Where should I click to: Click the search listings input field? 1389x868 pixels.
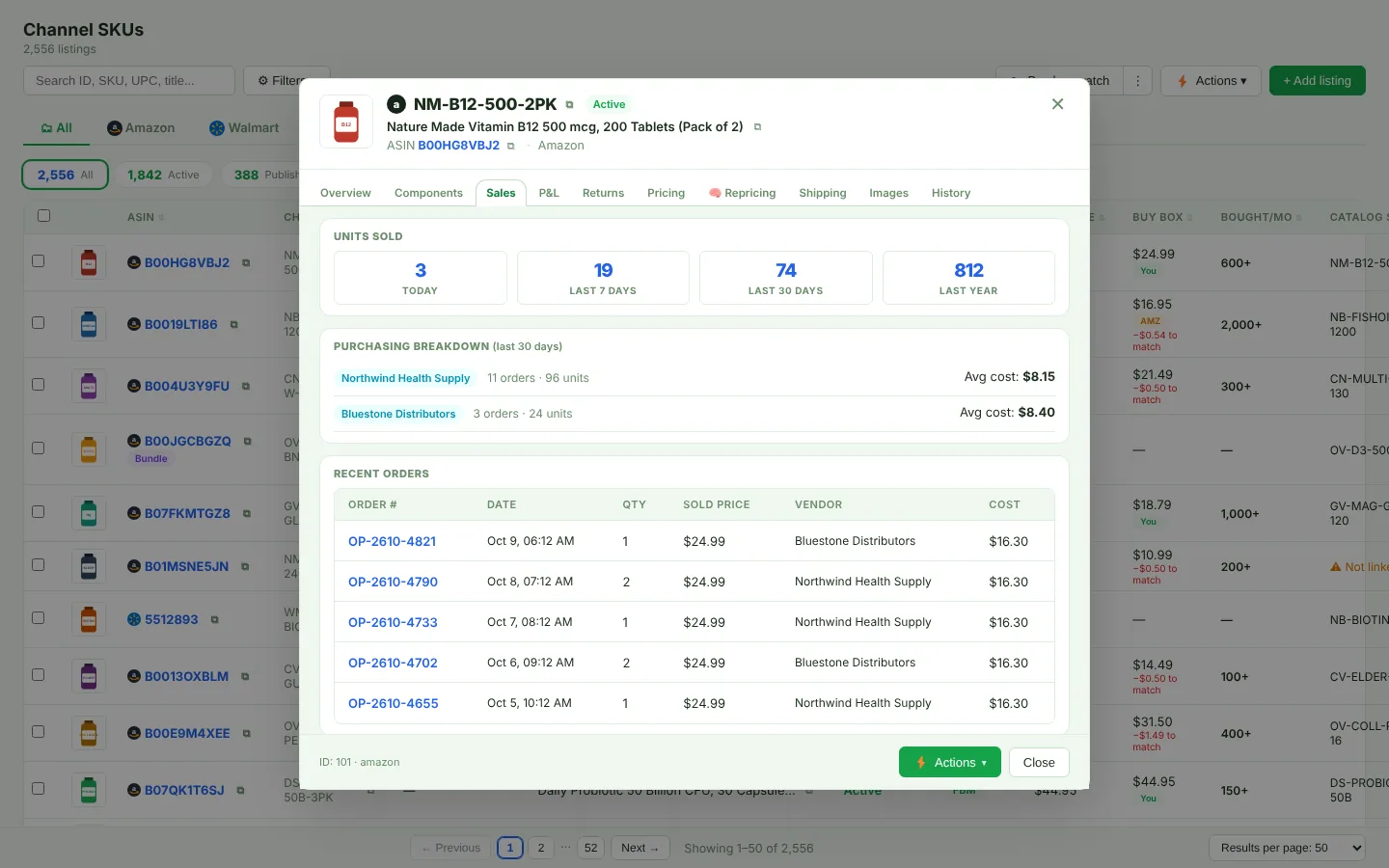[x=129, y=81]
